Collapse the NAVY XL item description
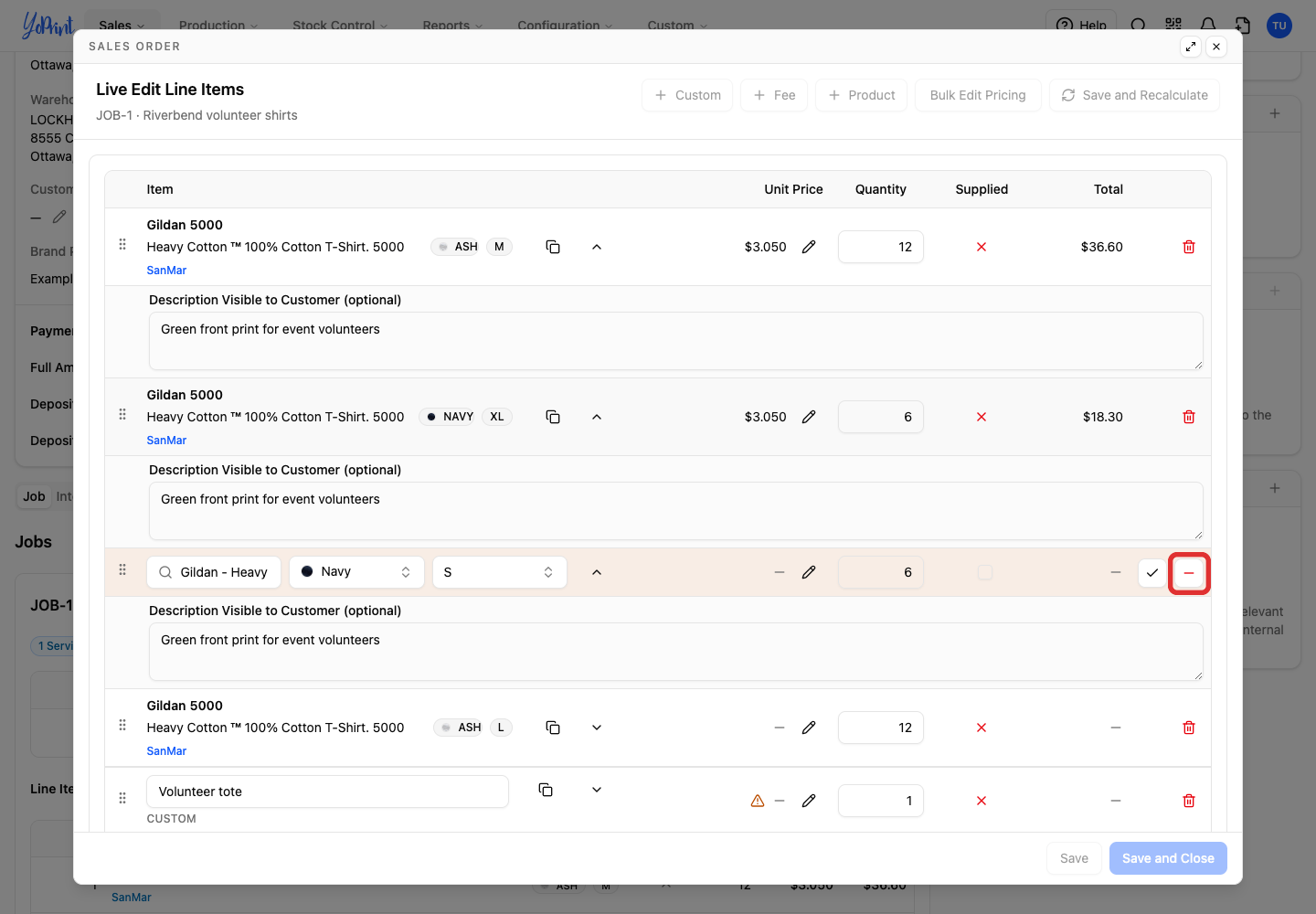1316x914 pixels. [x=597, y=417]
